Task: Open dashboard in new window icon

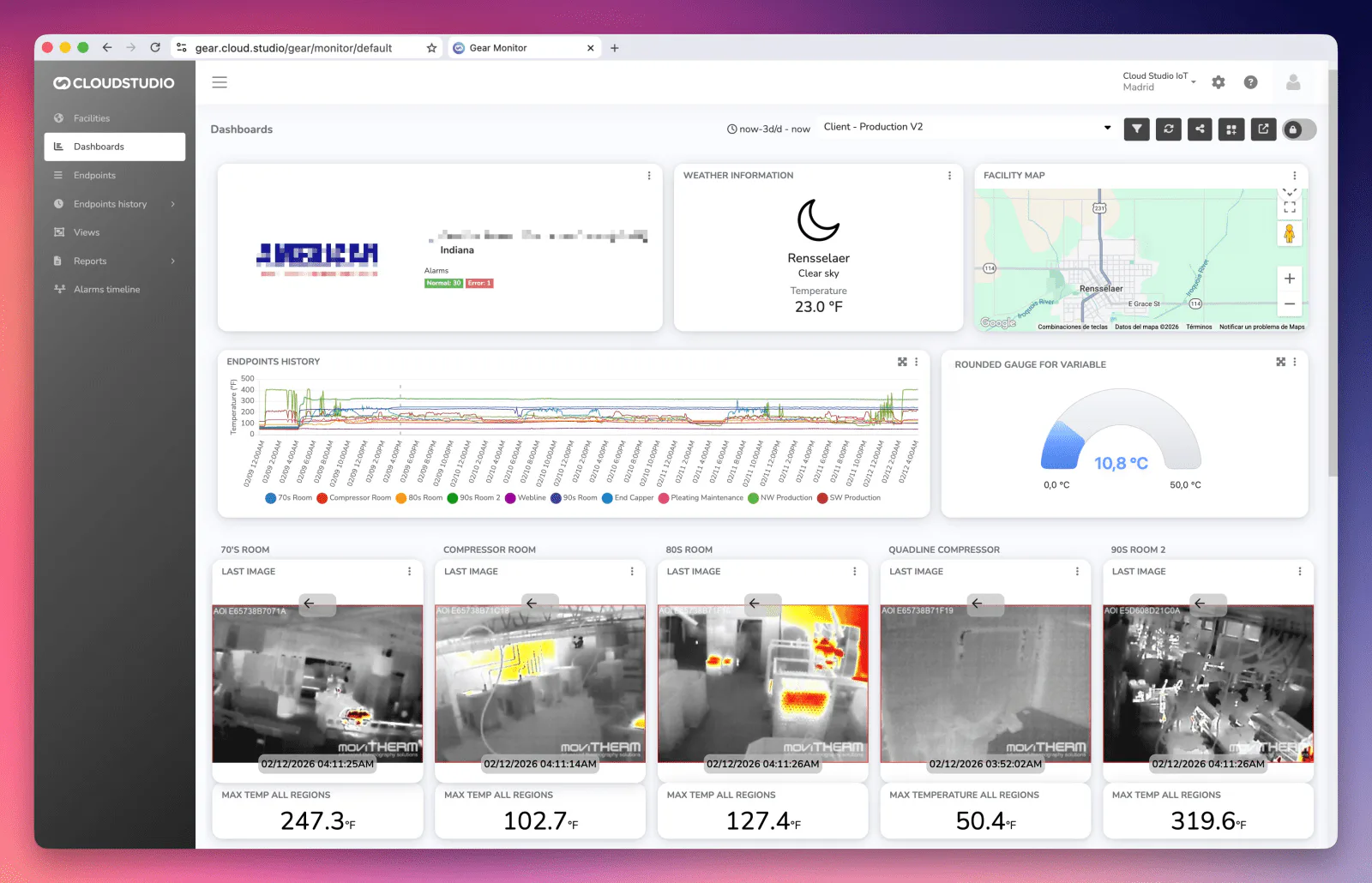Action: click(x=1263, y=129)
